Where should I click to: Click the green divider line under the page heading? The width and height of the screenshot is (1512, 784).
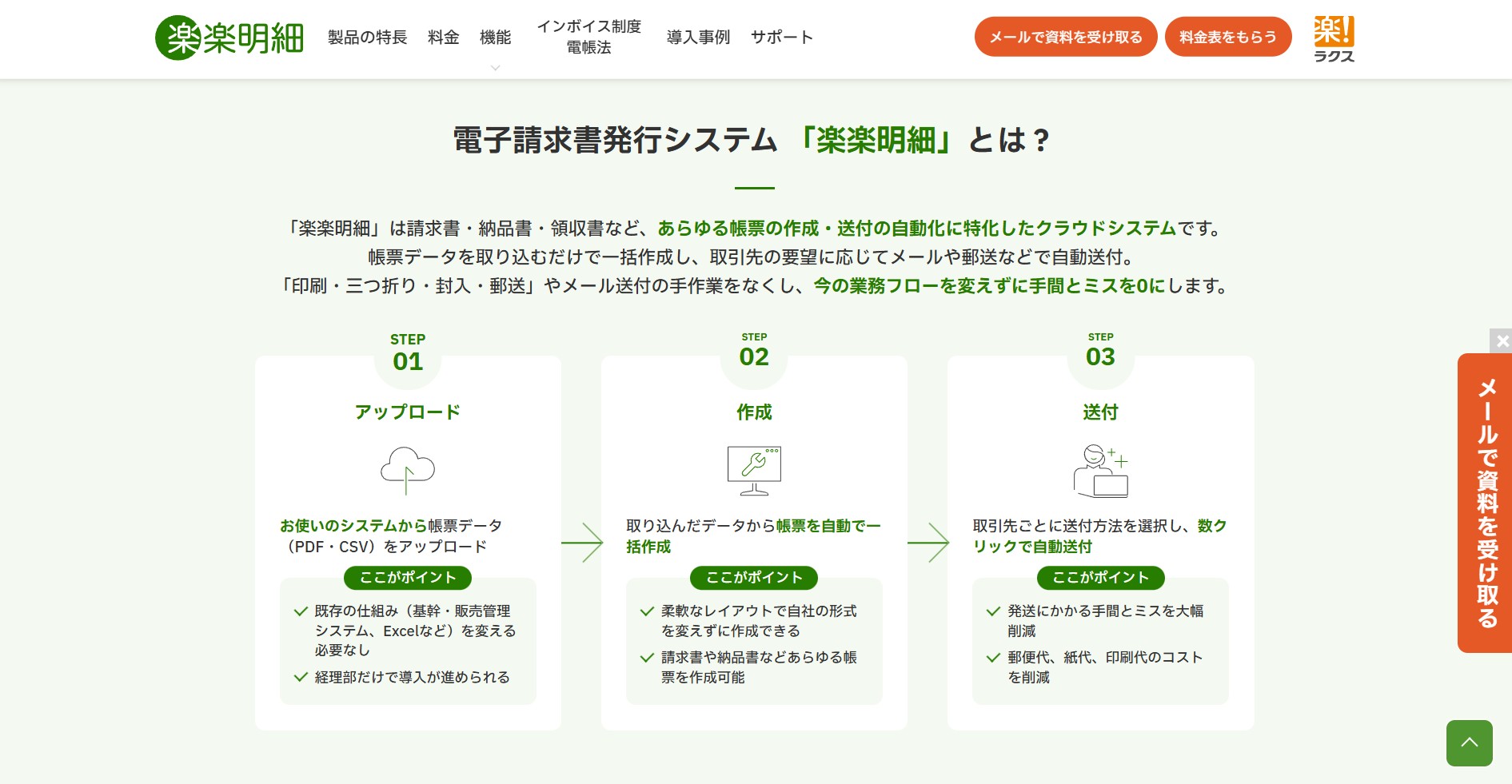tap(755, 187)
